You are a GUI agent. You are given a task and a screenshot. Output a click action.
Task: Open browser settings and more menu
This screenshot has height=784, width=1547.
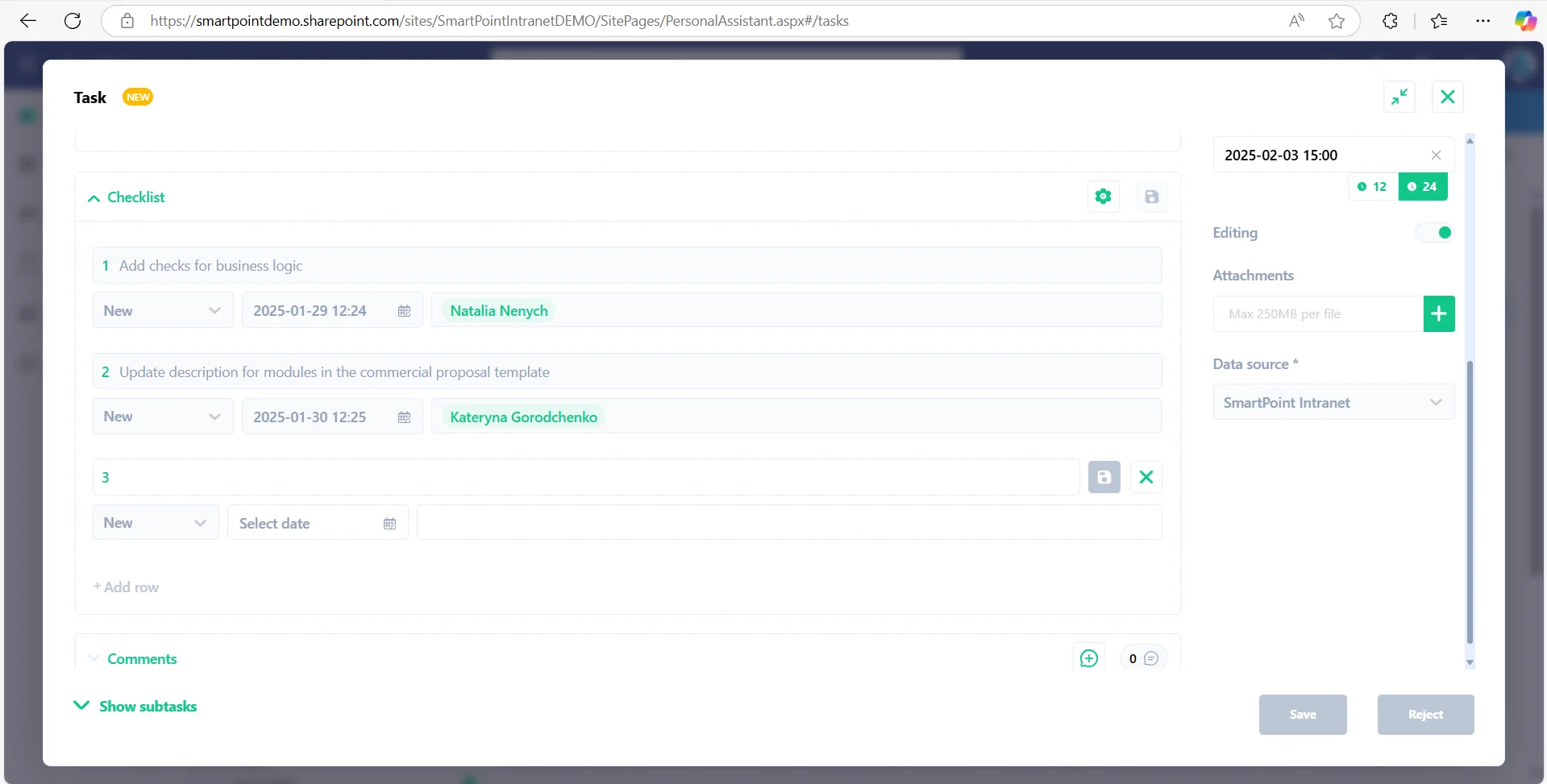click(1483, 21)
